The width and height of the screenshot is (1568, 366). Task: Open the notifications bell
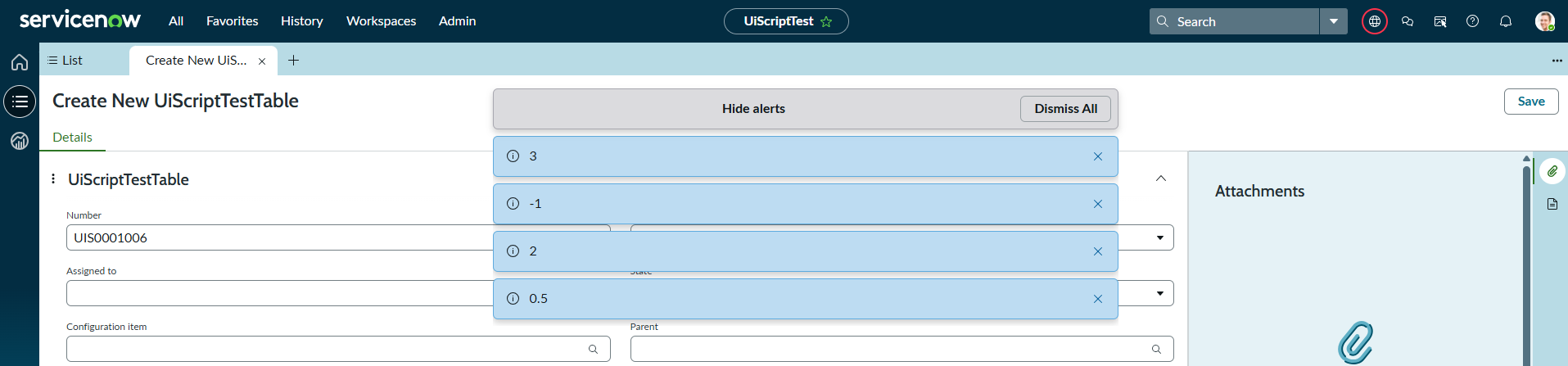click(1506, 21)
